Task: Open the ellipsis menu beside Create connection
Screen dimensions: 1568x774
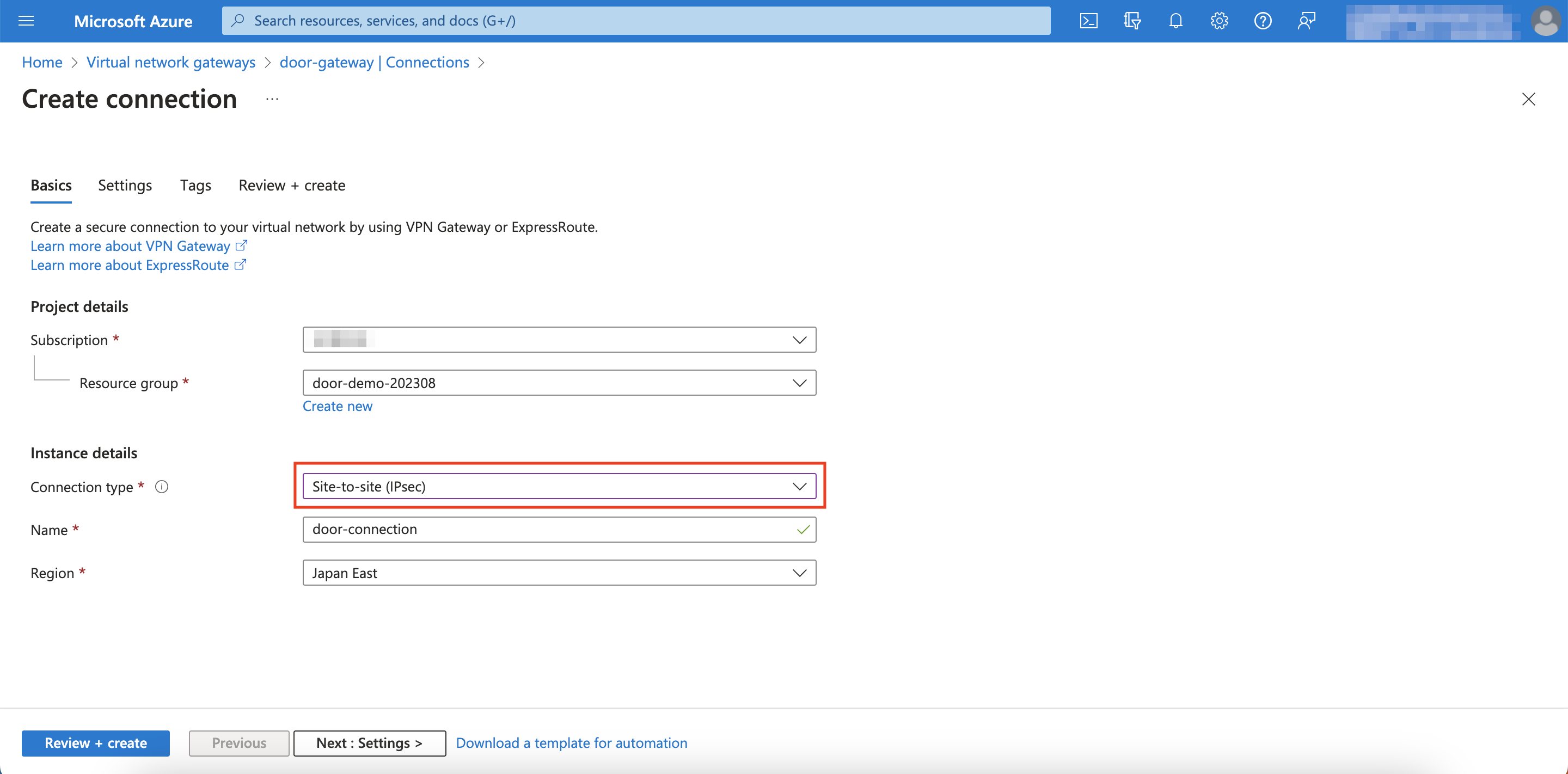Action: 272,99
